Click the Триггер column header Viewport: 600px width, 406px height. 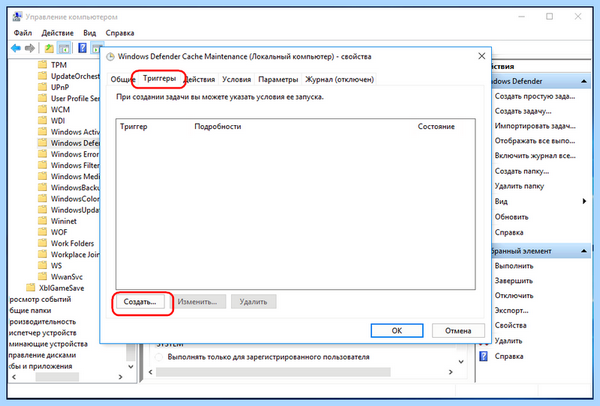pyautogui.click(x=134, y=126)
